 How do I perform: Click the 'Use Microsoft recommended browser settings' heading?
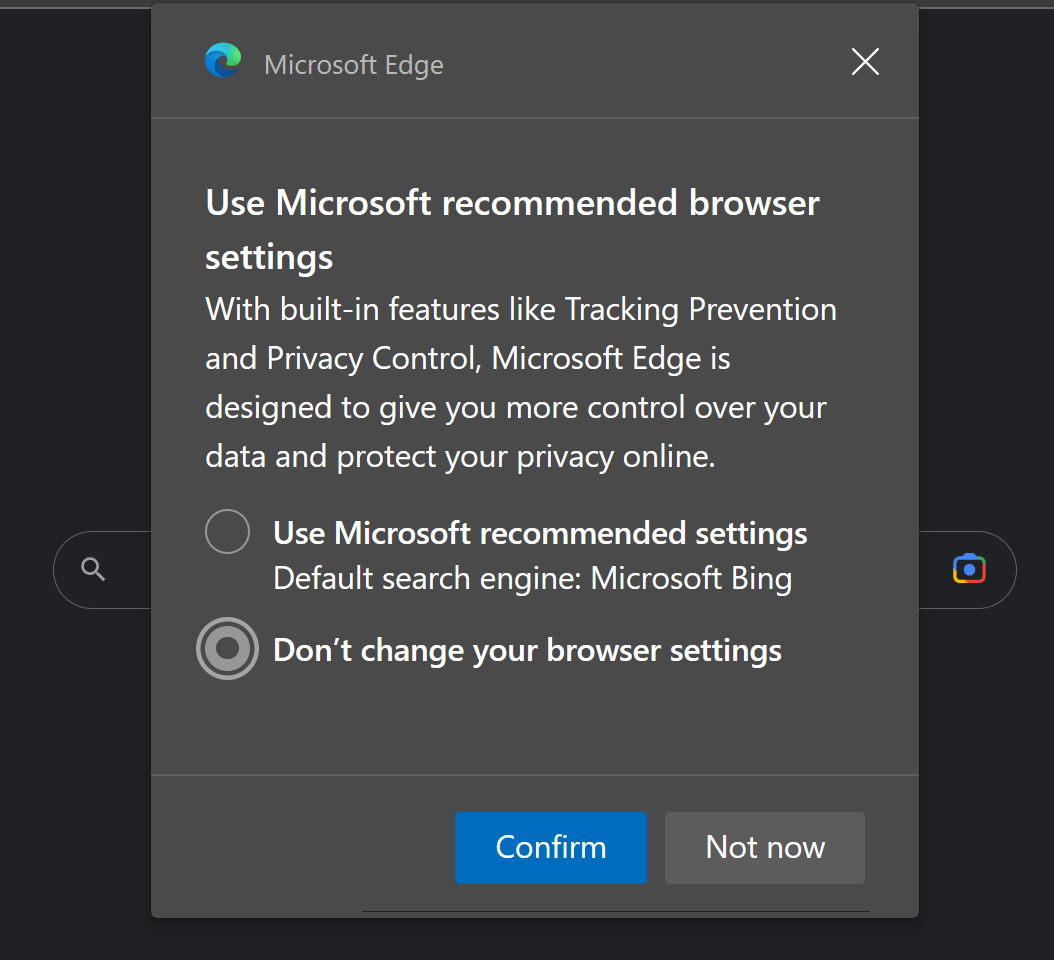pyautogui.click(x=512, y=229)
